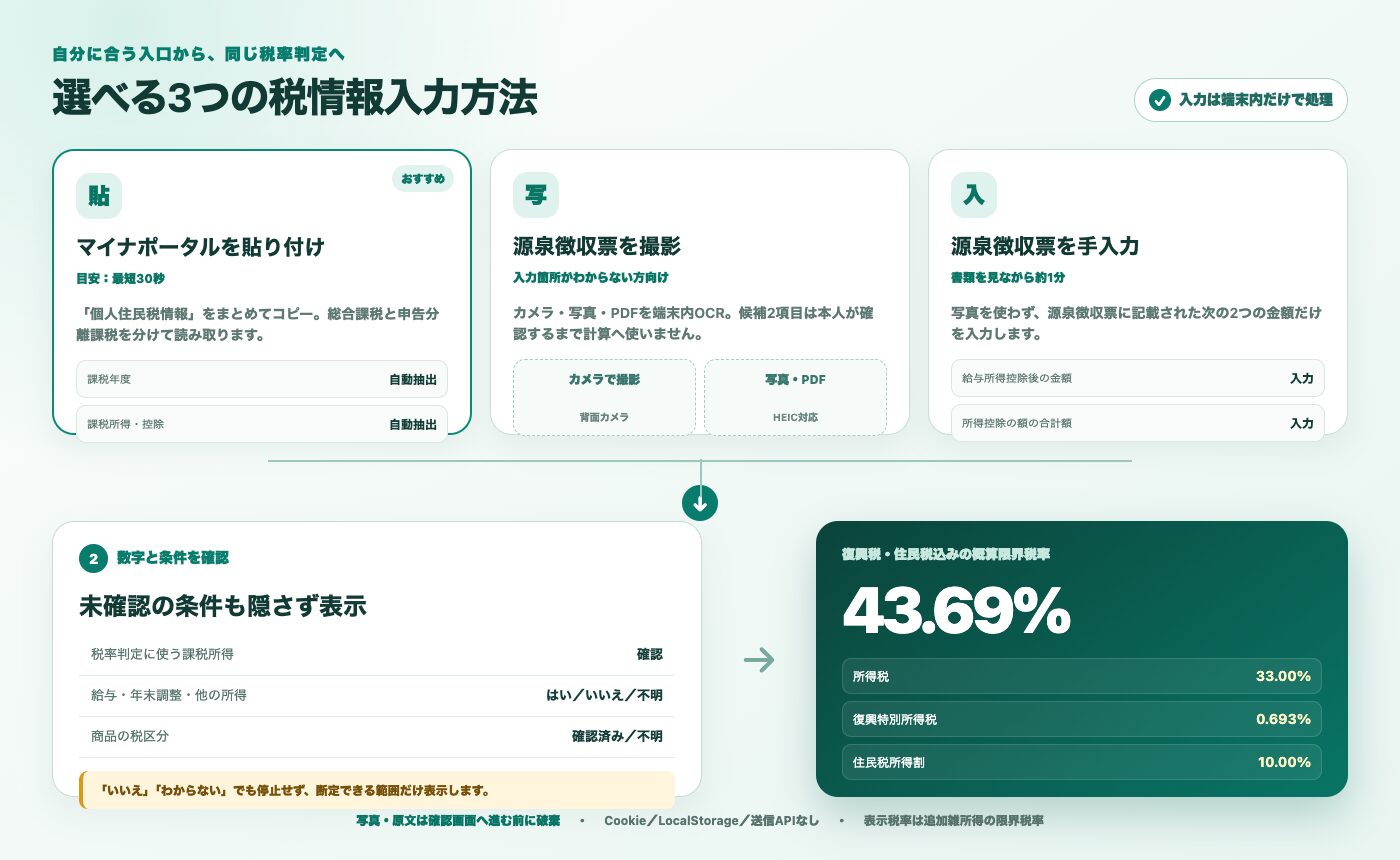The image size is (1400, 860).
Task: Click the 給与・年末調整・他の所得 row
Action: click(x=377, y=695)
